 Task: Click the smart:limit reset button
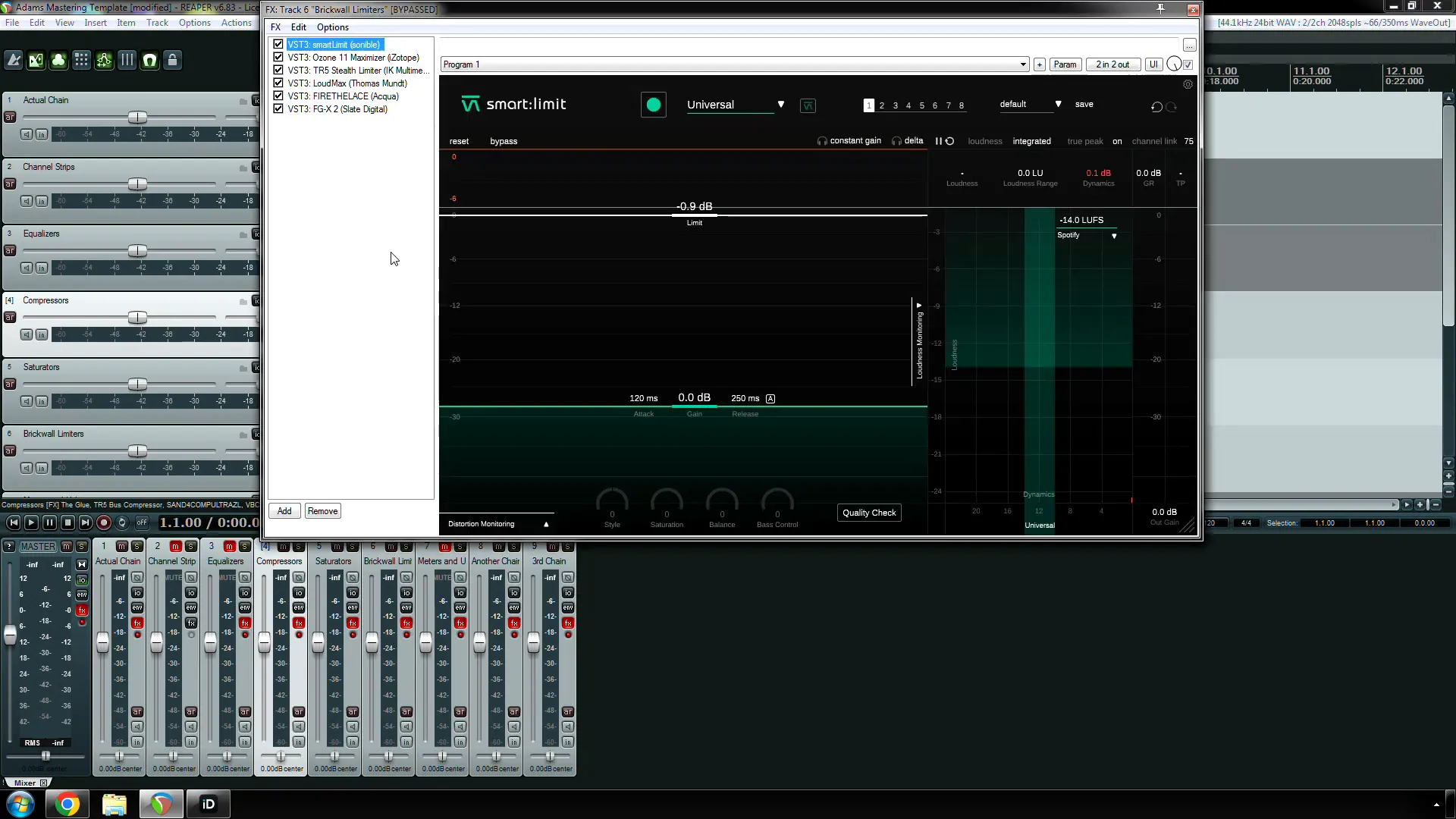coord(459,142)
